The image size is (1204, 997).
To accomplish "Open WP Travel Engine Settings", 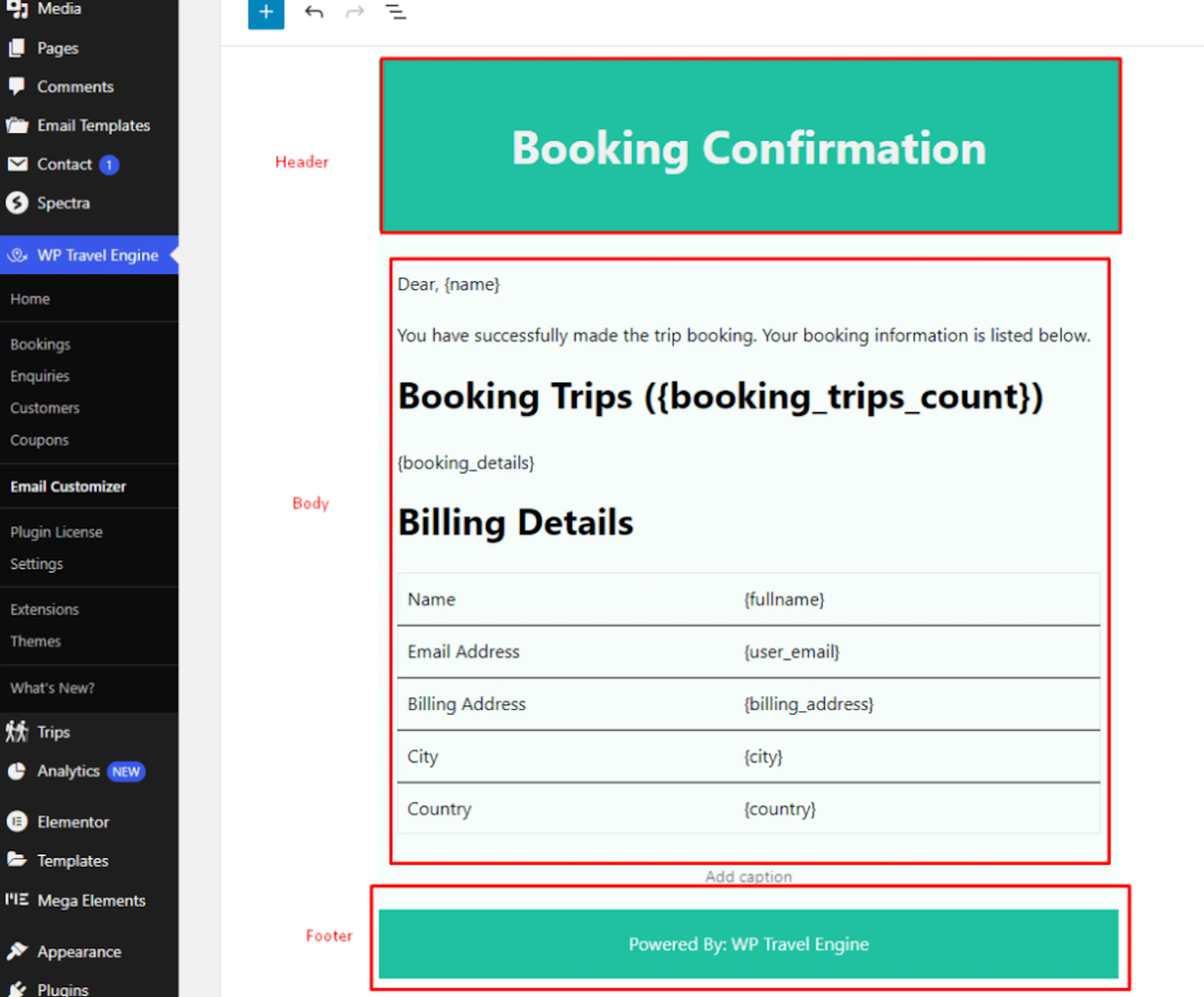I will tap(37, 564).
